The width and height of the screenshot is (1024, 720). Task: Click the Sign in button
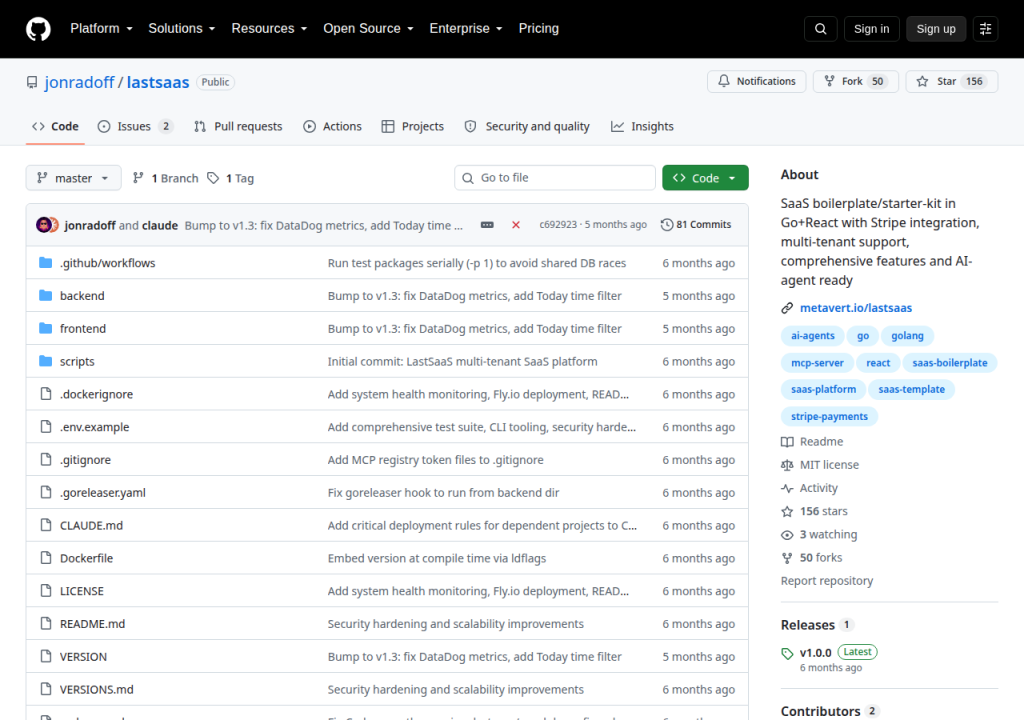[x=871, y=29]
